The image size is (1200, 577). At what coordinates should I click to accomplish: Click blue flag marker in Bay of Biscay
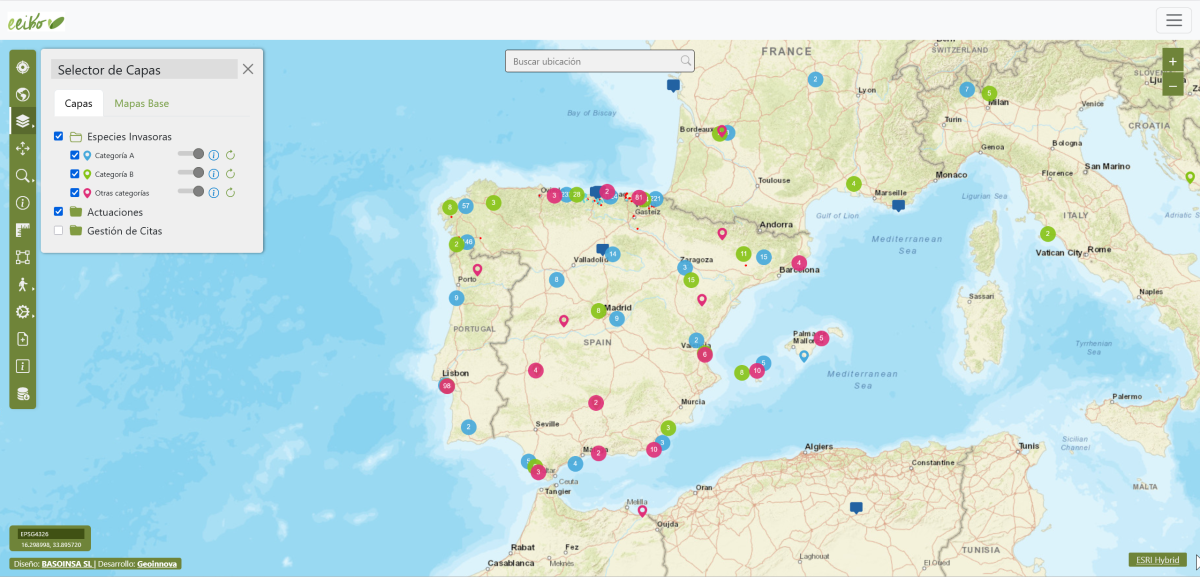[674, 86]
